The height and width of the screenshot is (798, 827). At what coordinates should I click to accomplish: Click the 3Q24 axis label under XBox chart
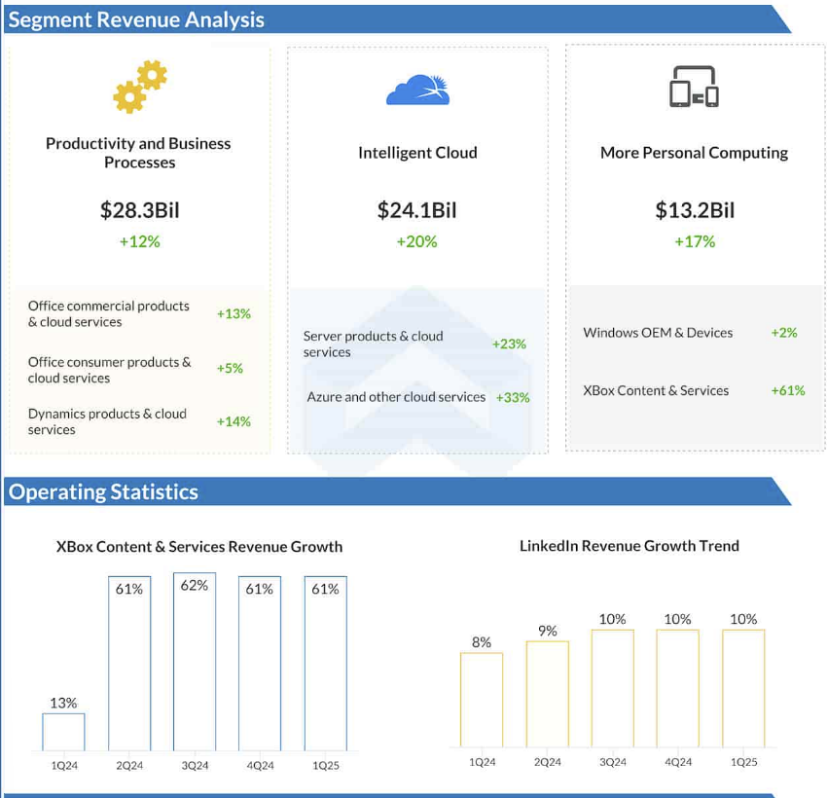195,766
